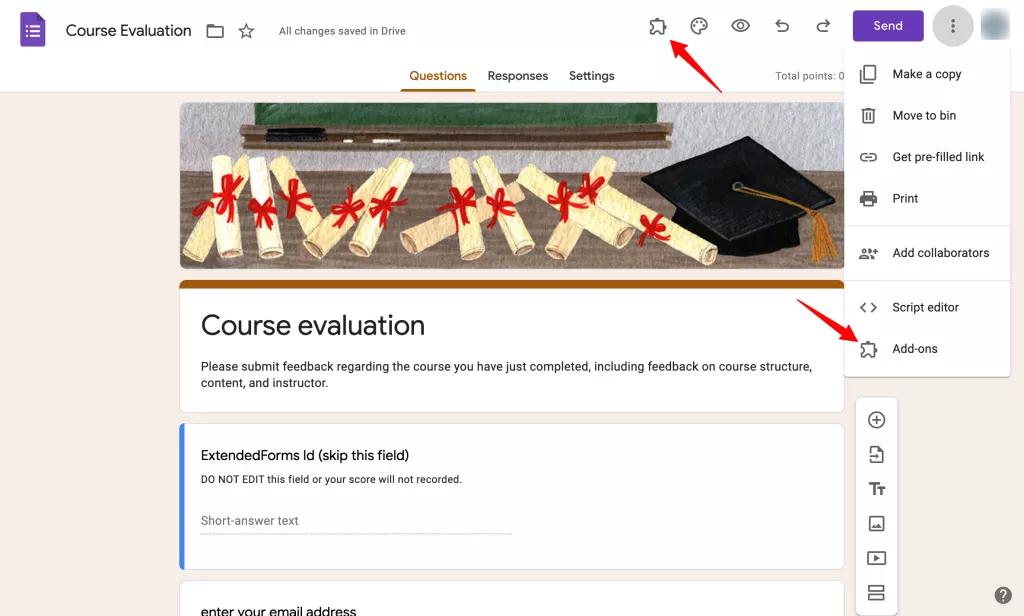
Task: Move form to folder using folder icon
Action: (215, 31)
